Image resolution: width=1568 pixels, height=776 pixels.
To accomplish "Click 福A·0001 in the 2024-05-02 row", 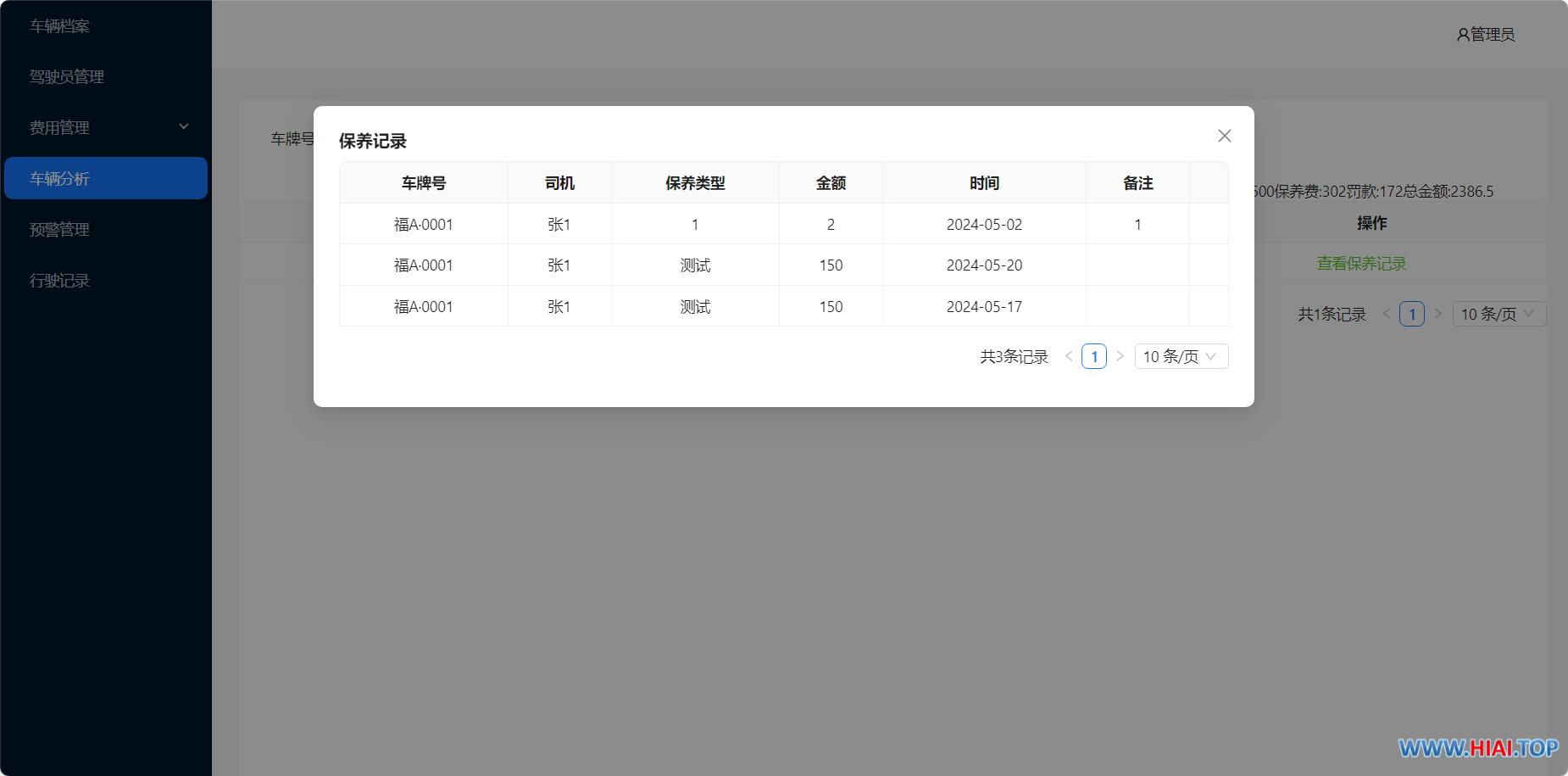I will 424,225.
